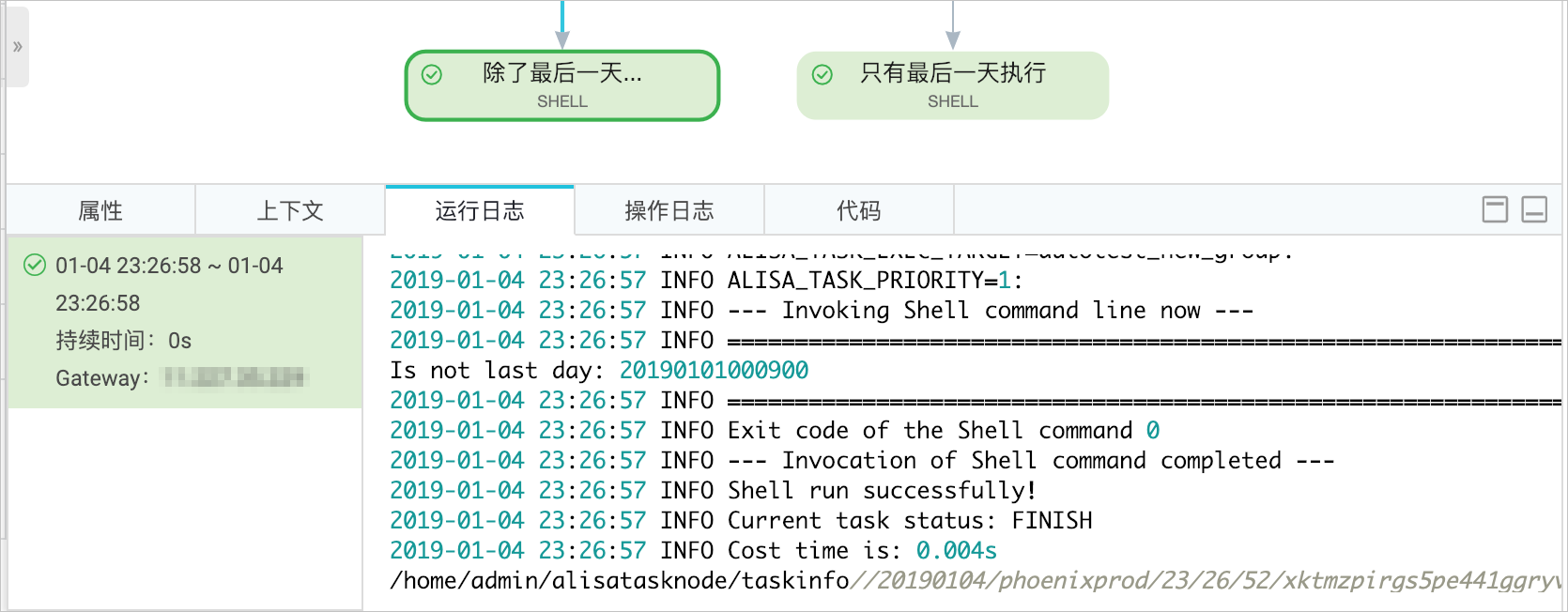Screen dimensions: 1568x612
Task: Switch to the 操作日志 tab
Action: point(669,210)
